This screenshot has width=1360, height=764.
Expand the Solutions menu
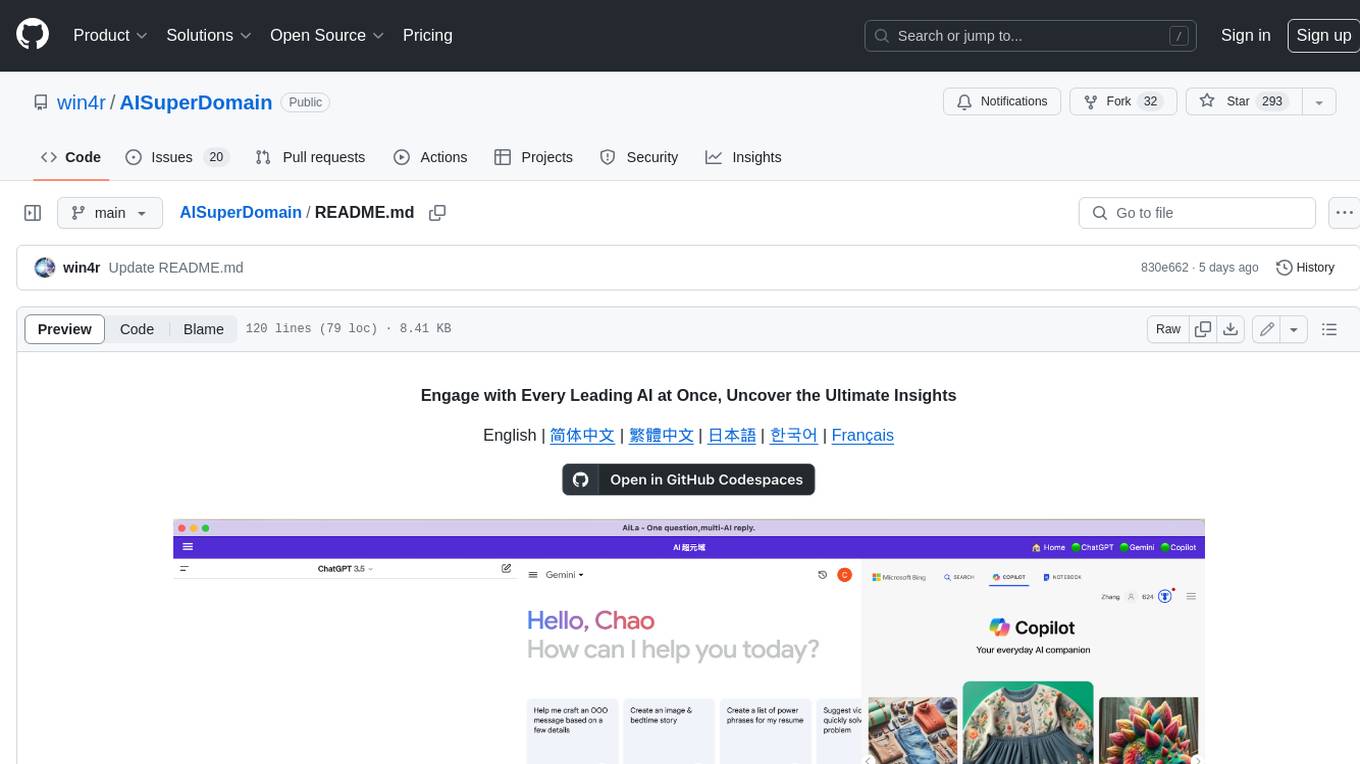(209, 35)
